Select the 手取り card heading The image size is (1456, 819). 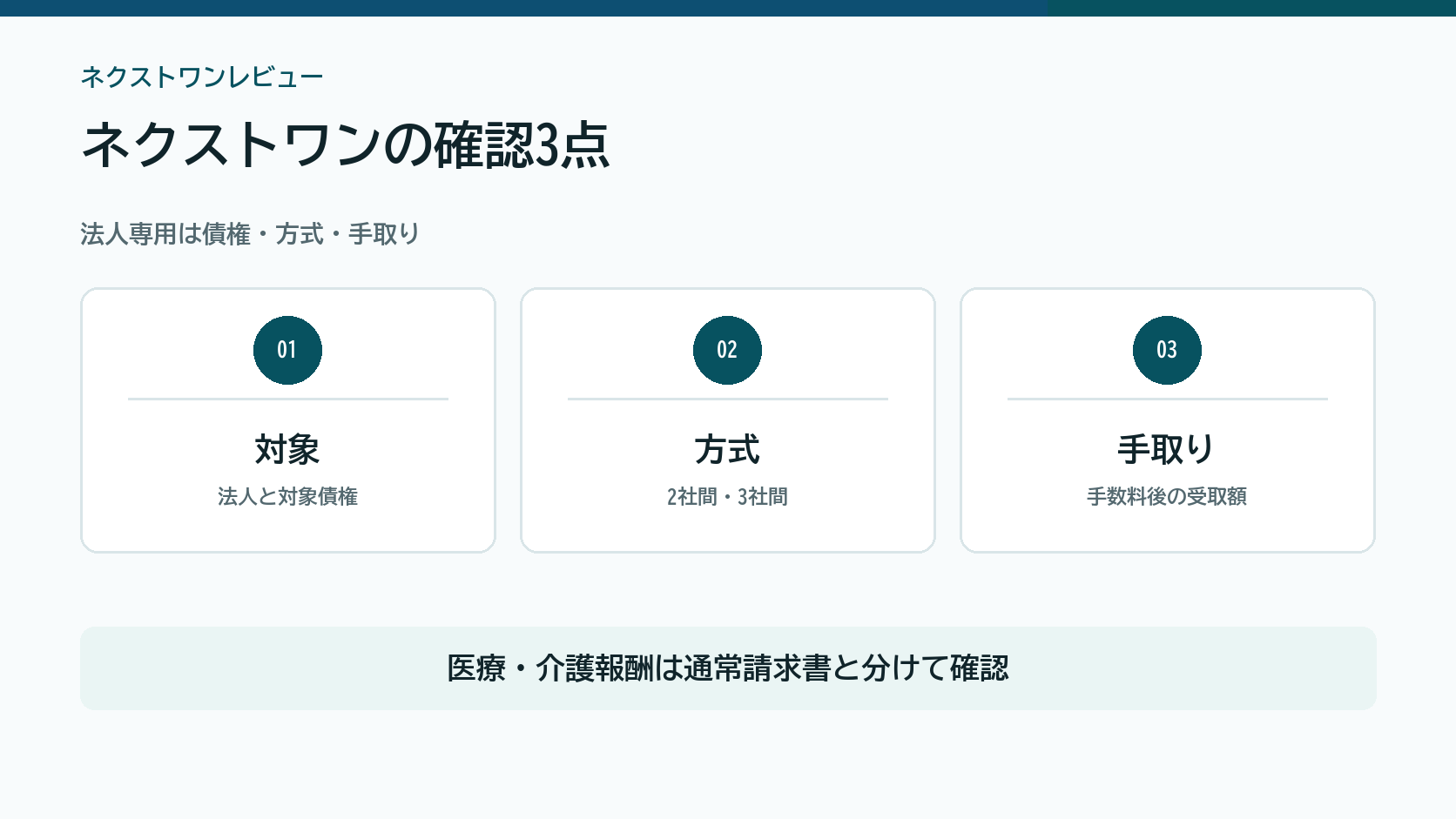coord(1167,450)
